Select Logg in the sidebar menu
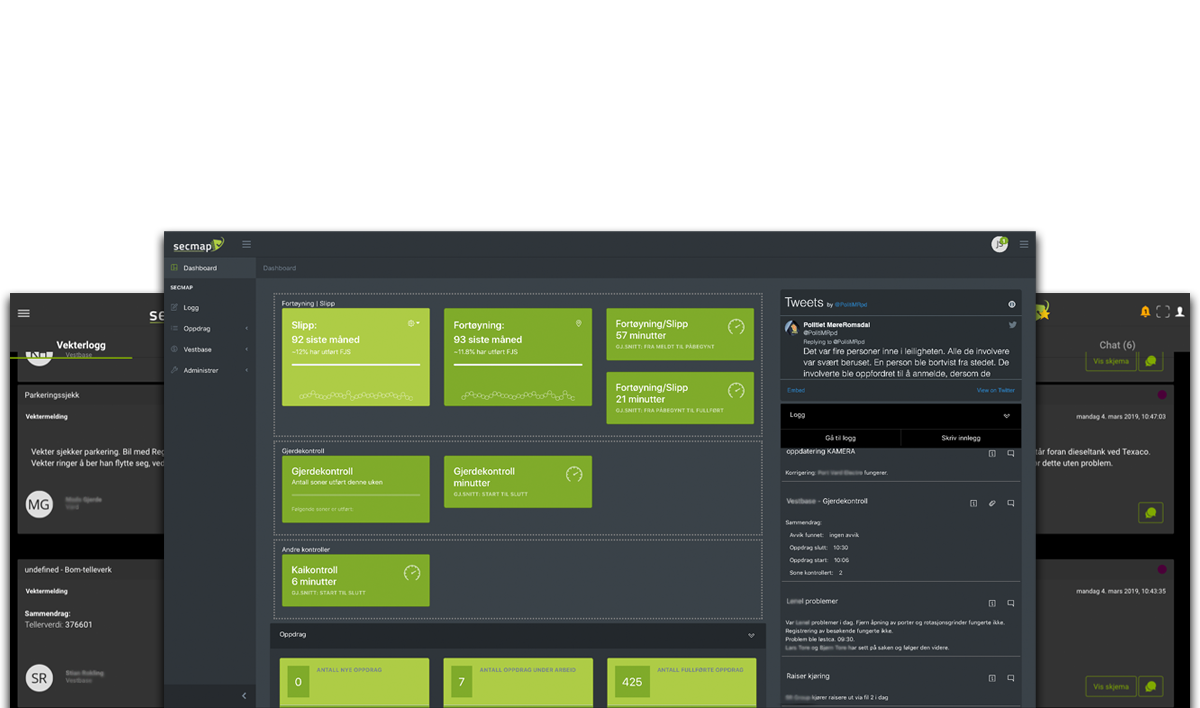 pyautogui.click(x=210, y=307)
